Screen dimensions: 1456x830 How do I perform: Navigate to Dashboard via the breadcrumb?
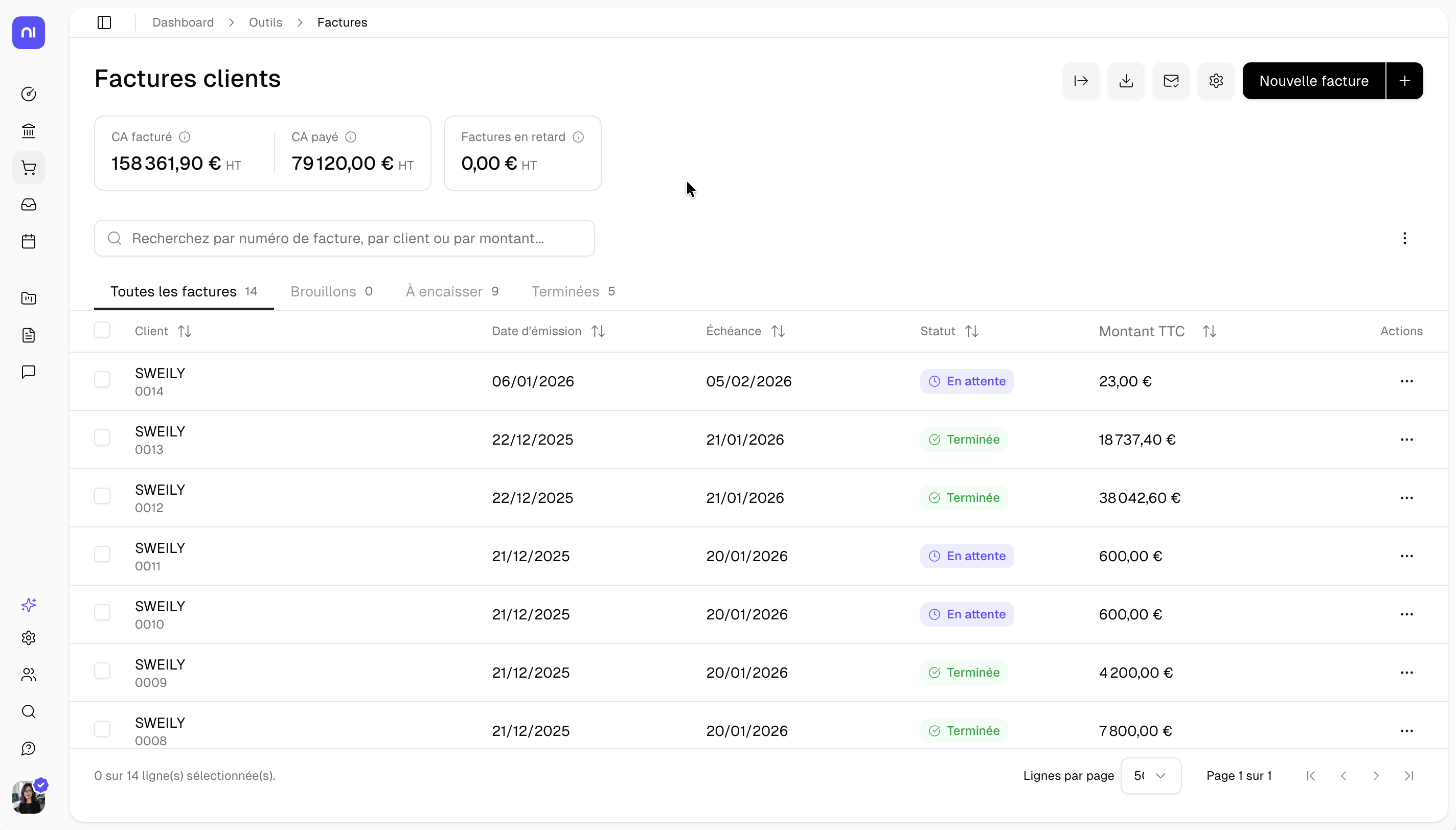(183, 22)
